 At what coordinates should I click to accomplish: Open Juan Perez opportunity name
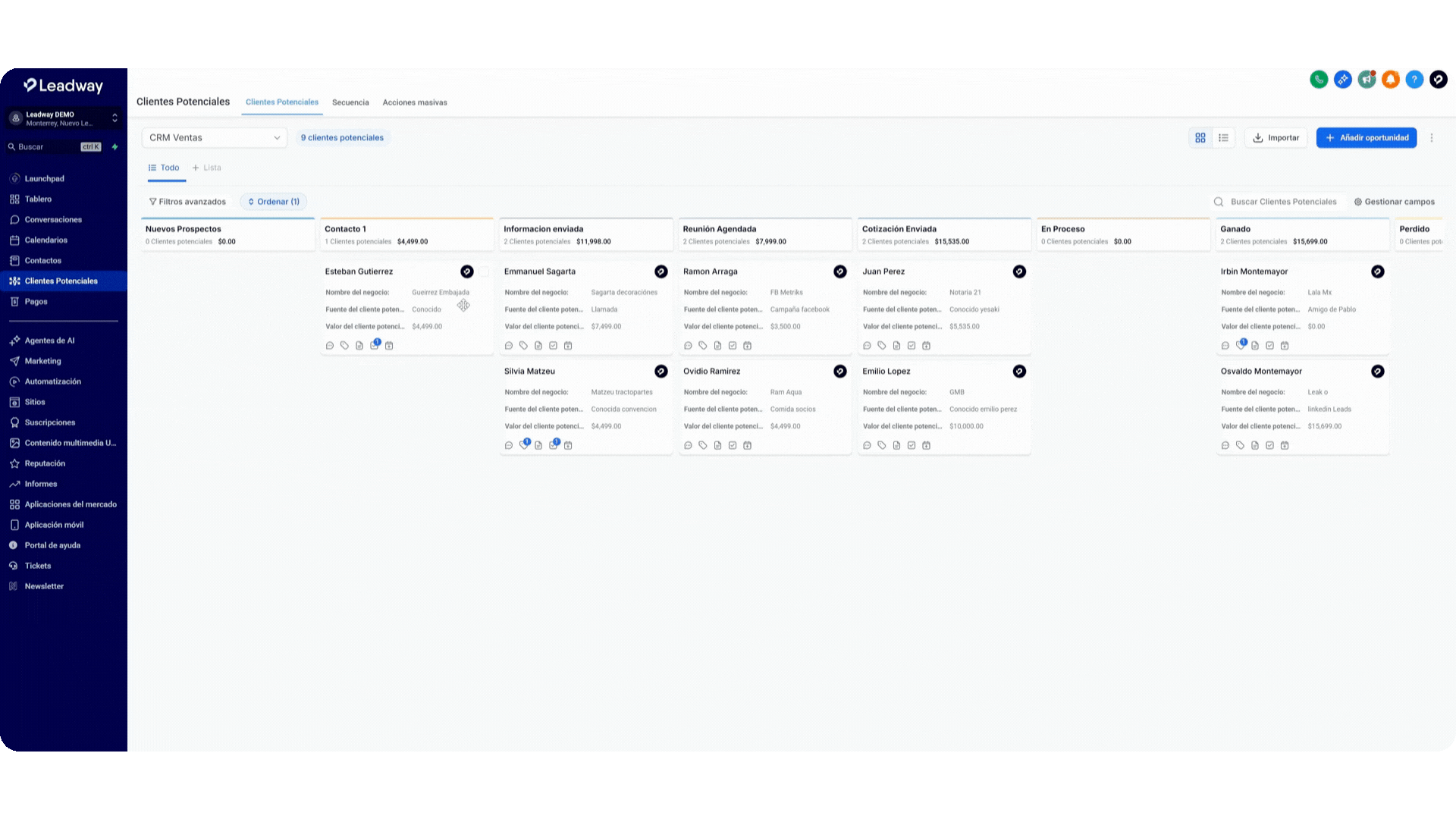[x=883, y=271]
